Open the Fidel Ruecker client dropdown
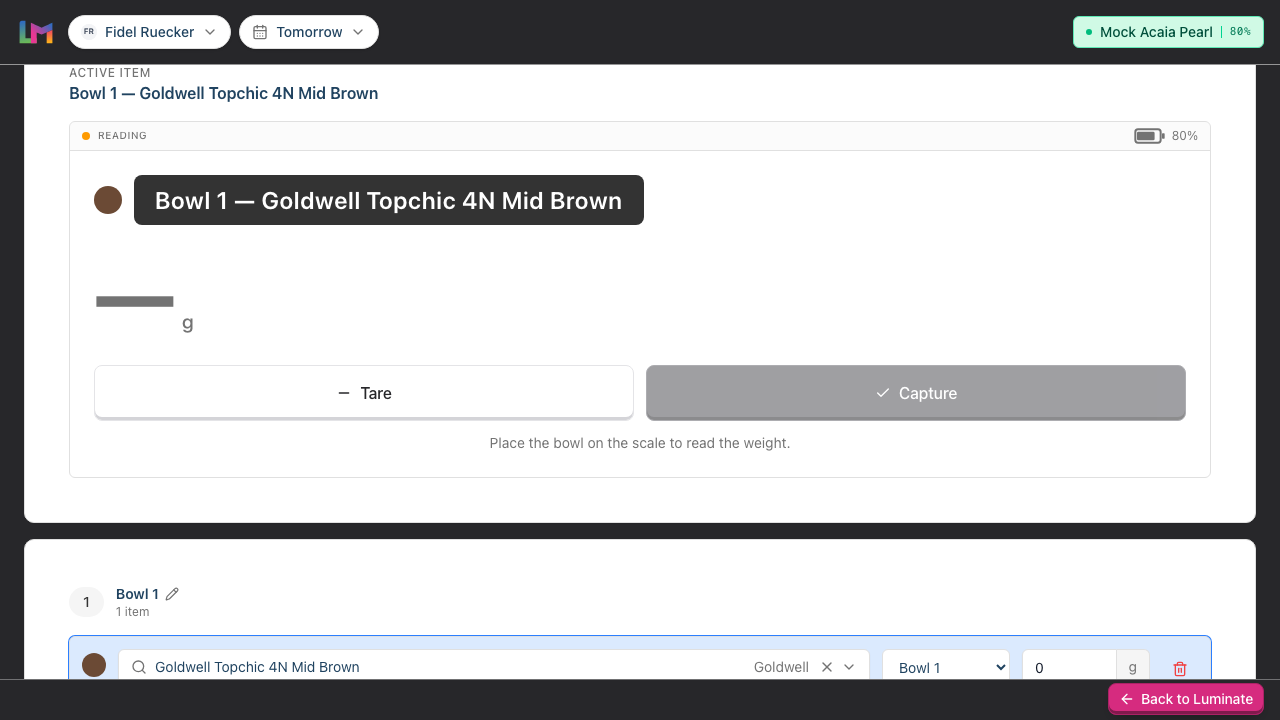Image resolution: width=1280 pixels, height=720 pixels. click(149, 32)
